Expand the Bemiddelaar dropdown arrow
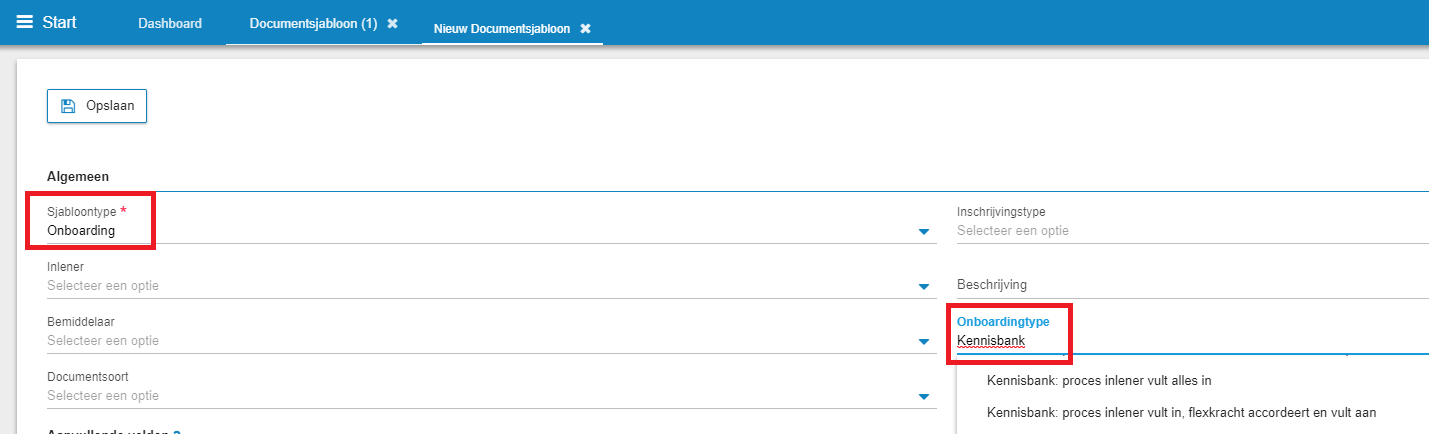1429x434 pixels. [924, 343]
